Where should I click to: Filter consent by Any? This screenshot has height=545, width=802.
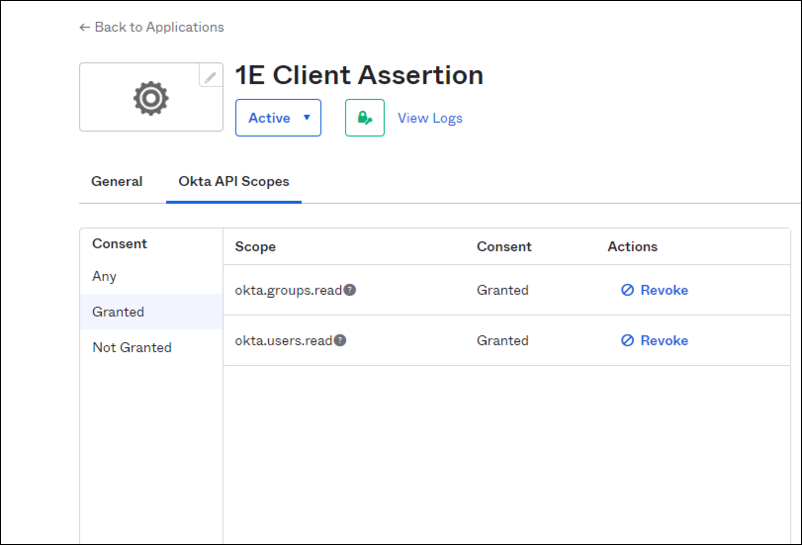105,276
